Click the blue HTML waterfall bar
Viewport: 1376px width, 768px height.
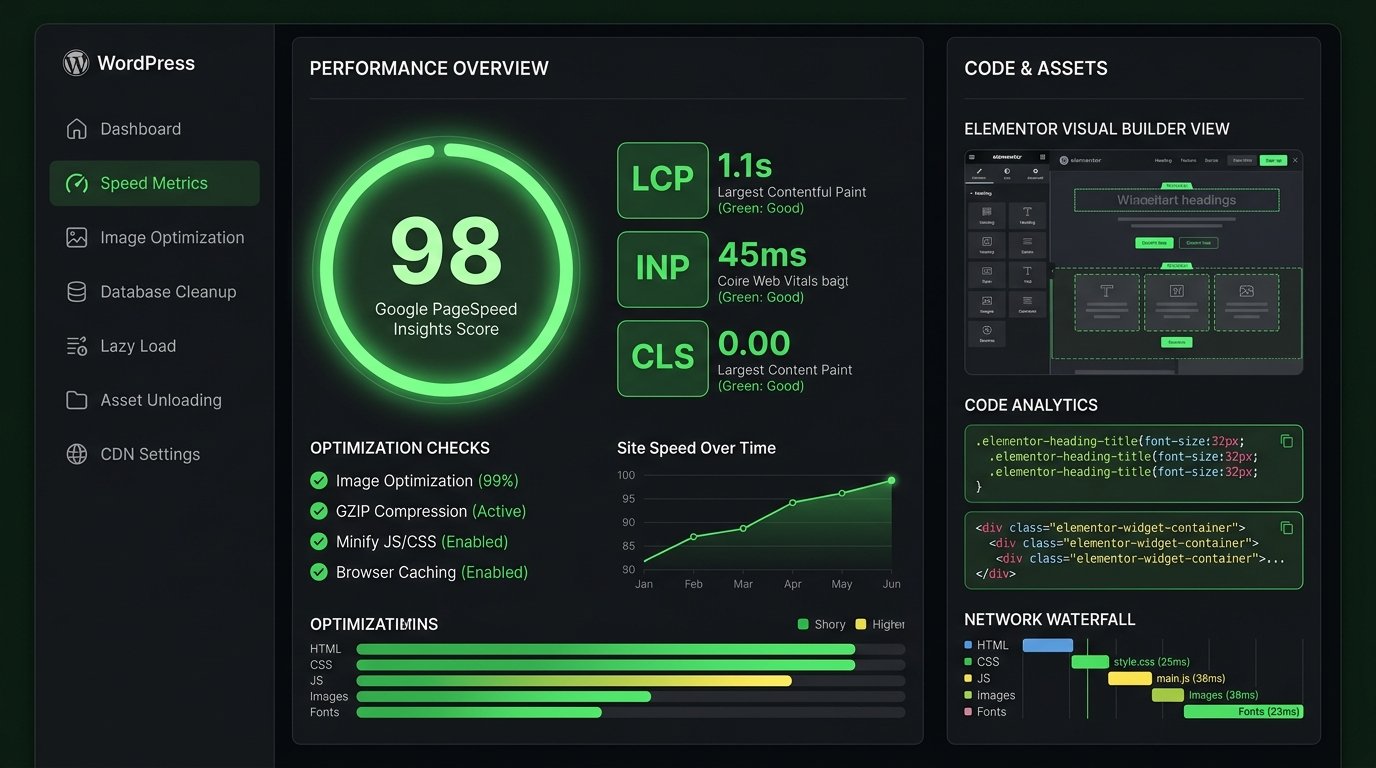tap(1047, 645)
